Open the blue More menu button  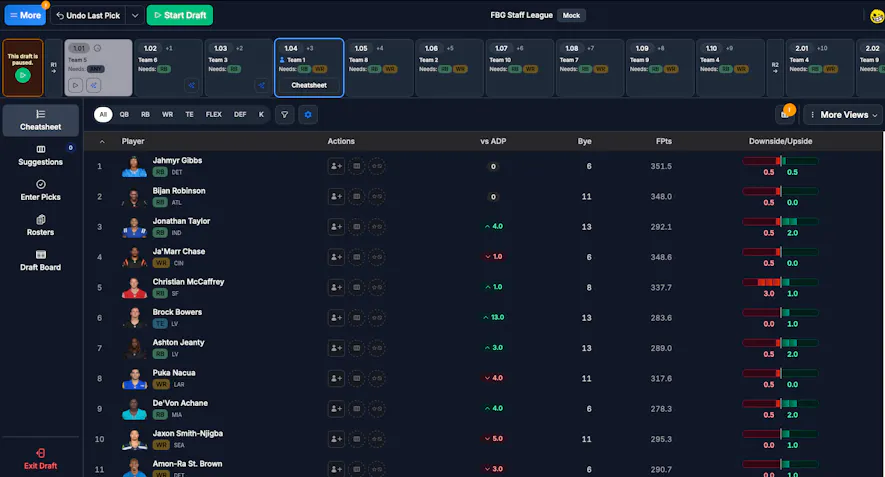[25, 15]
